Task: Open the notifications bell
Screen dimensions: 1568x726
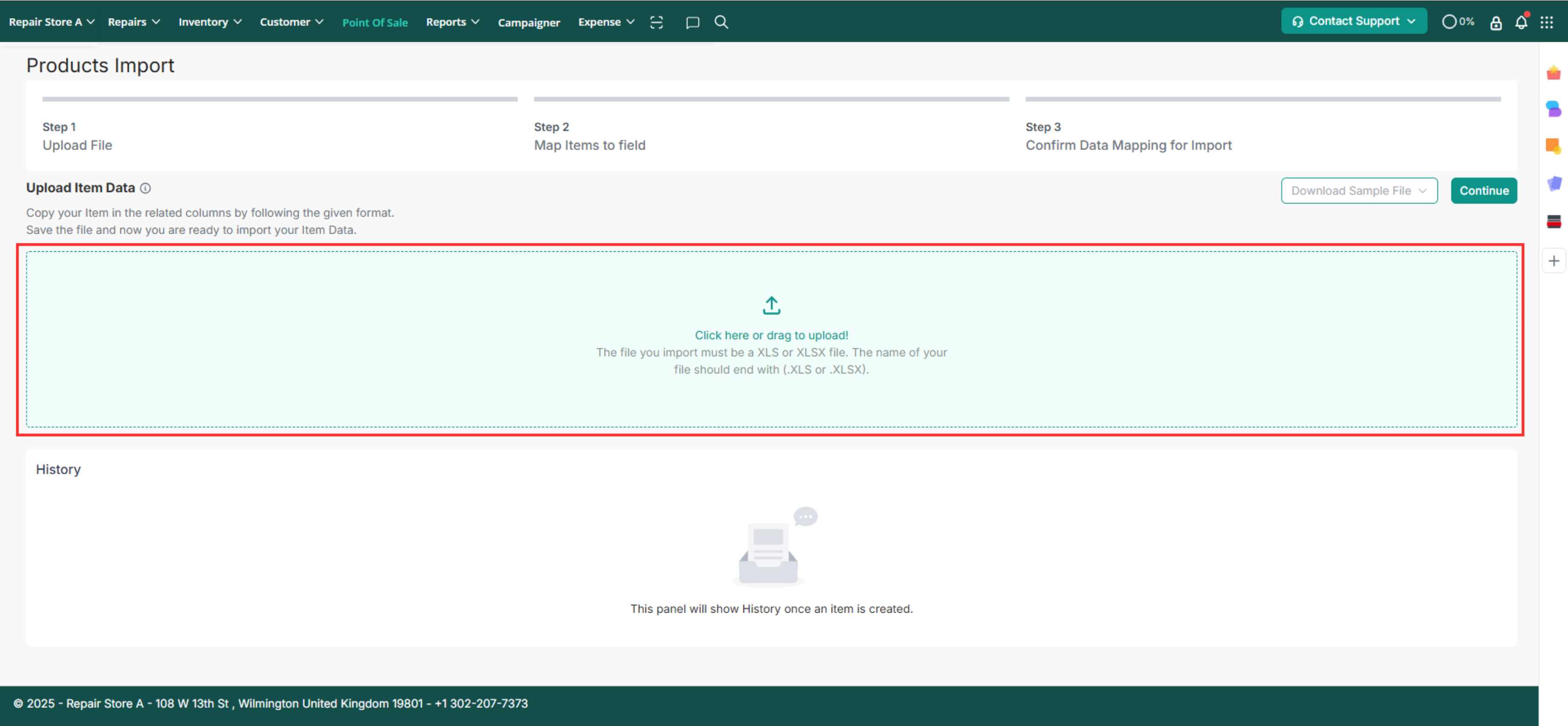Action: (x=1521, y=22)
